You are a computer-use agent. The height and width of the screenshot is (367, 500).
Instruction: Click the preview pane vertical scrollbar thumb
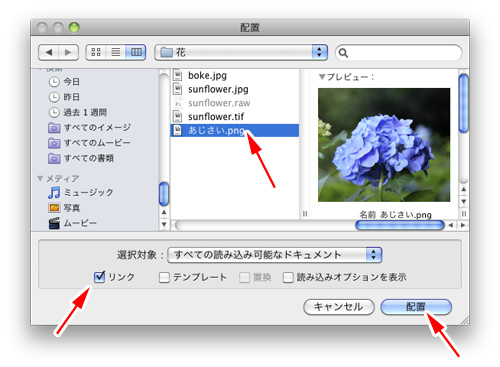tap(463, 103)
